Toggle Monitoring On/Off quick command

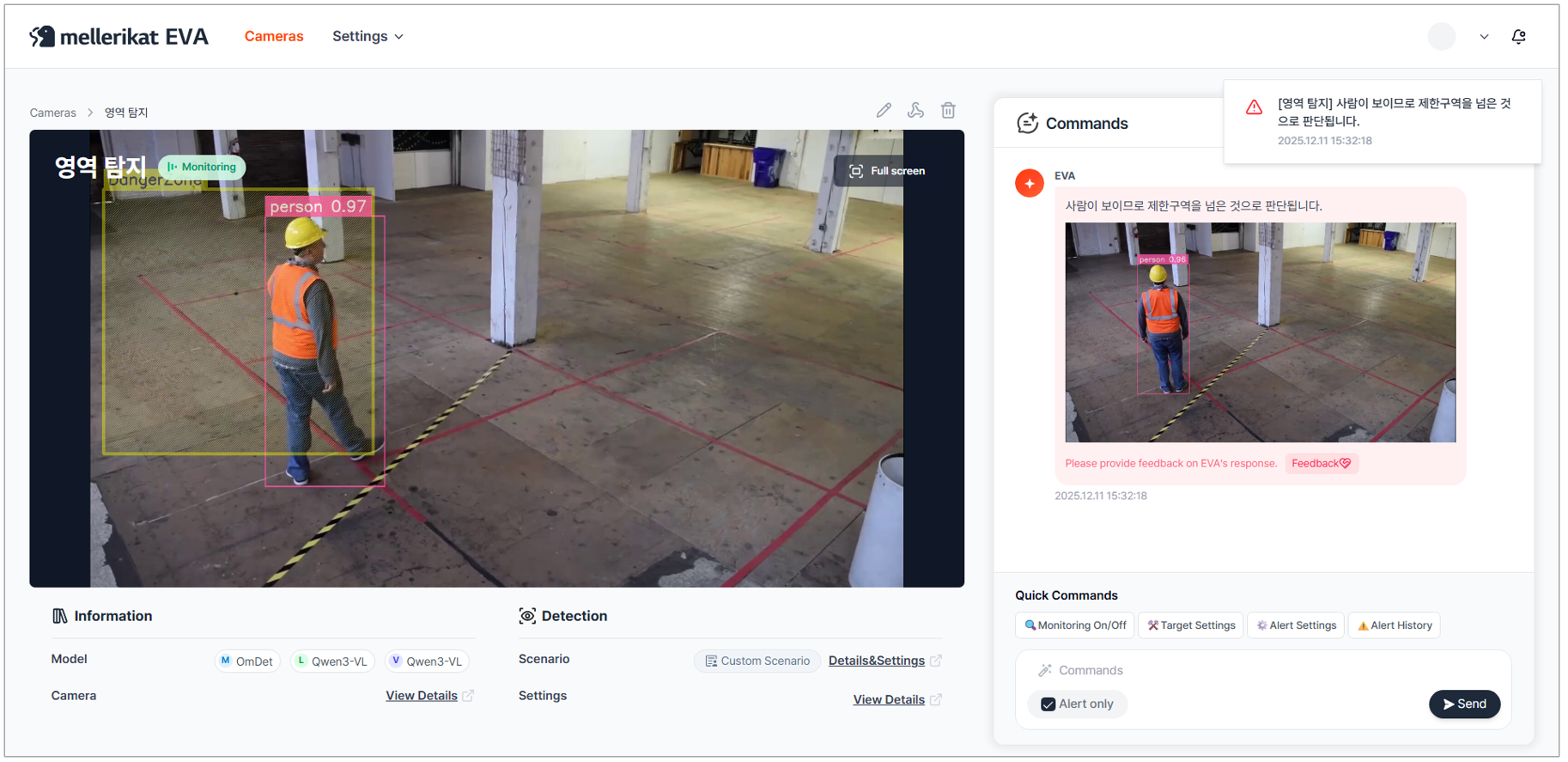[x=1075, y=625]
